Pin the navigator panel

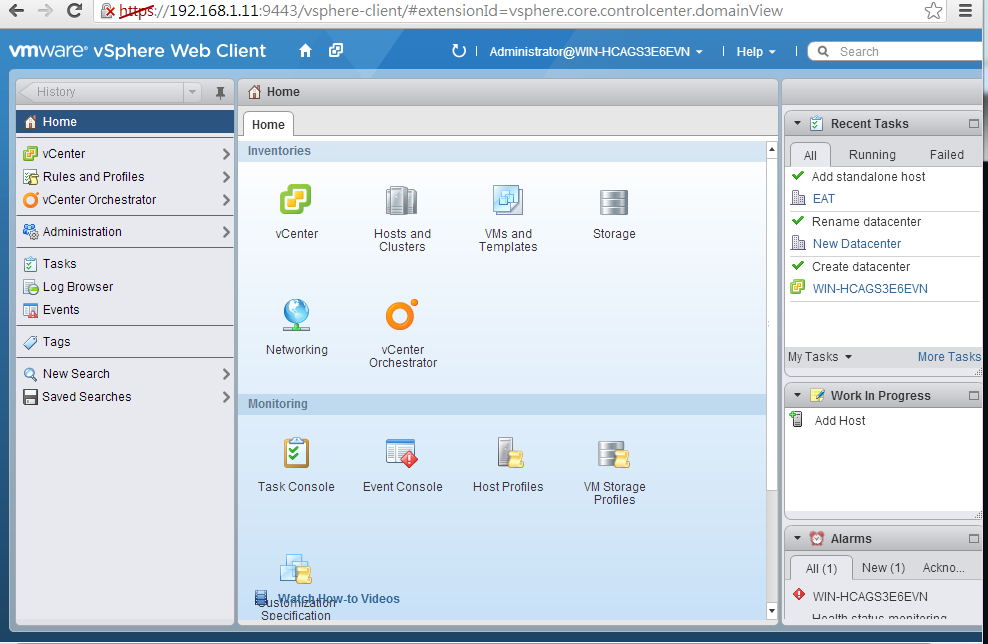coord(220,93)
